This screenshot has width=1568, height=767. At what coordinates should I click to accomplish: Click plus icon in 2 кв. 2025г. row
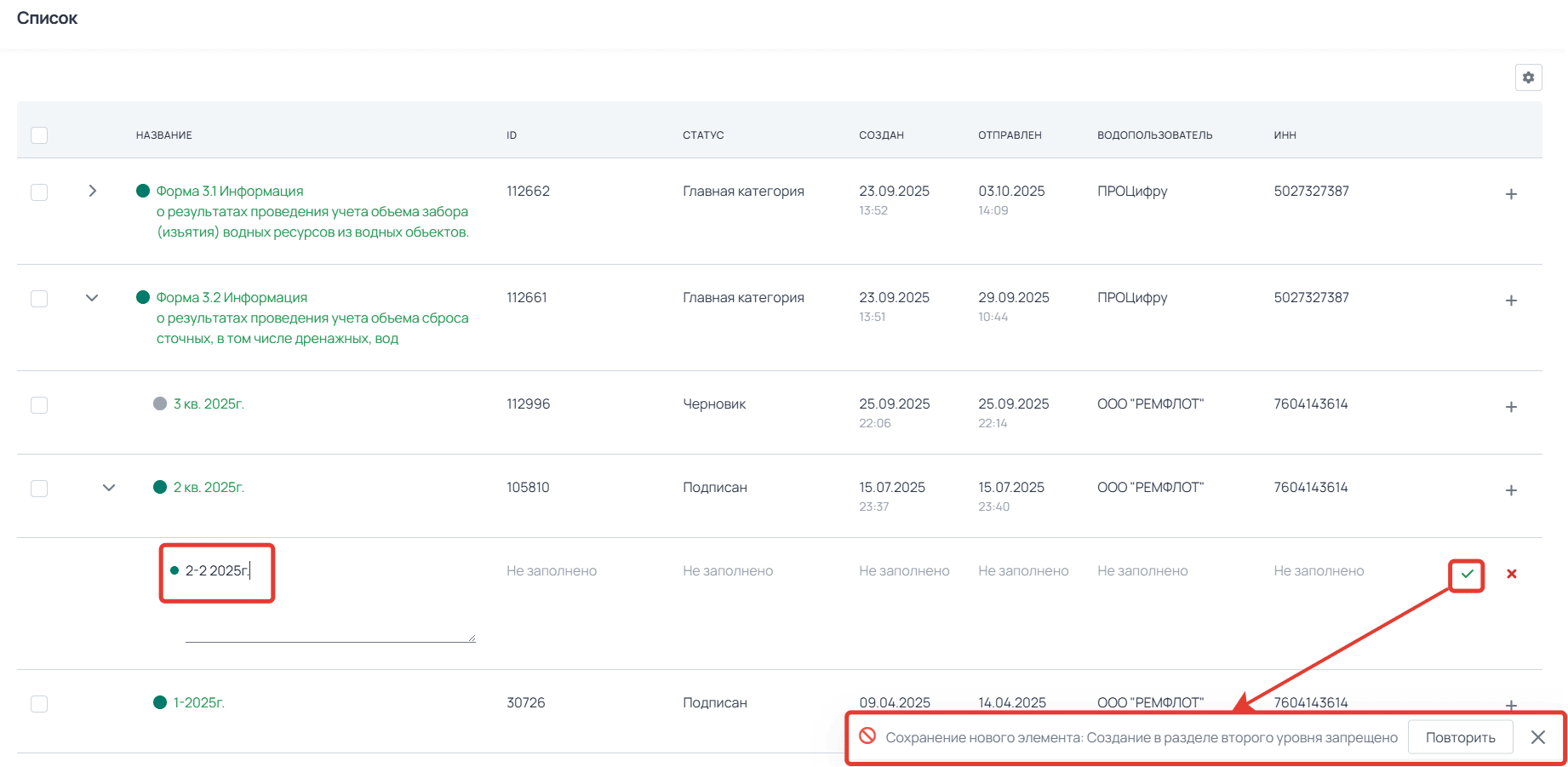tap(1511, 490)
